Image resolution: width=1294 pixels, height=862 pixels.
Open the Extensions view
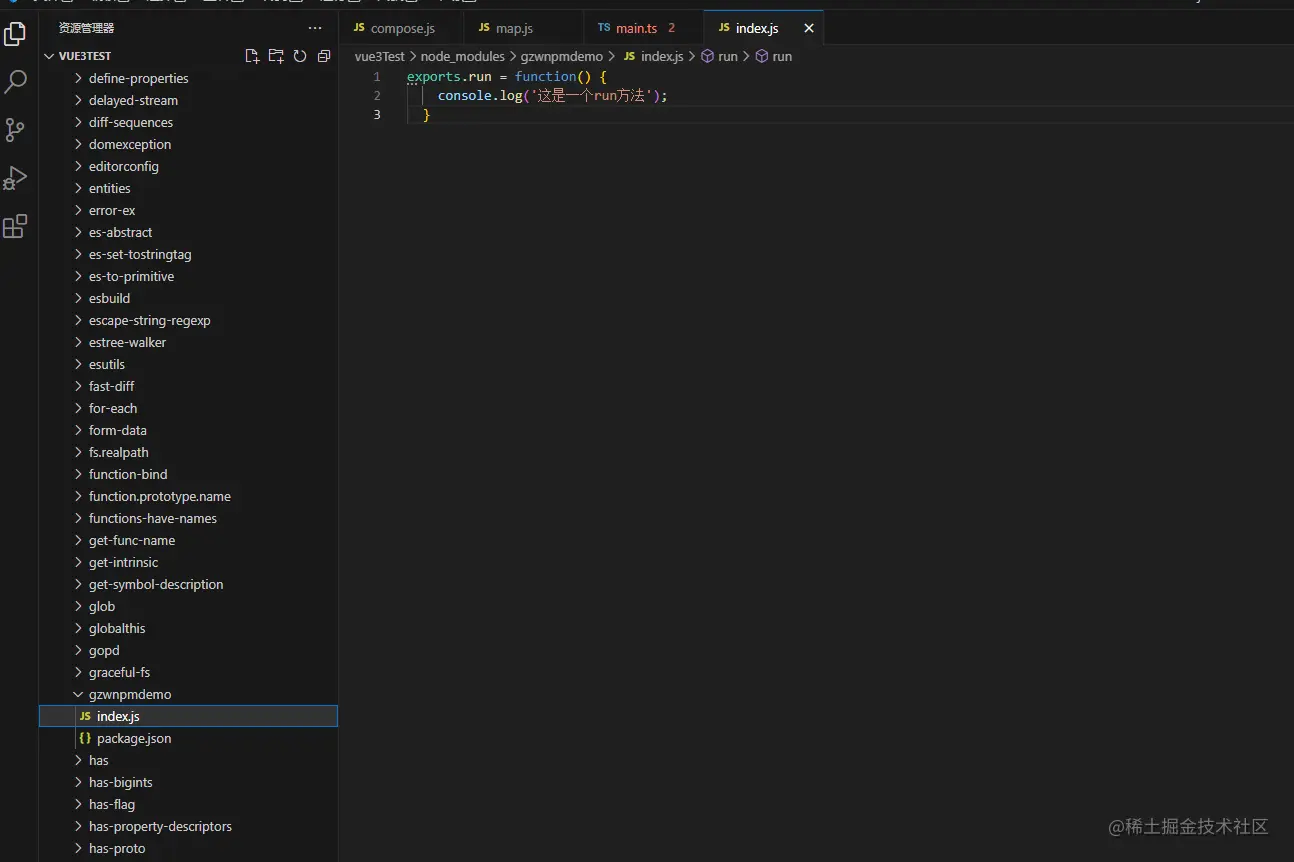tap(15, 227)
